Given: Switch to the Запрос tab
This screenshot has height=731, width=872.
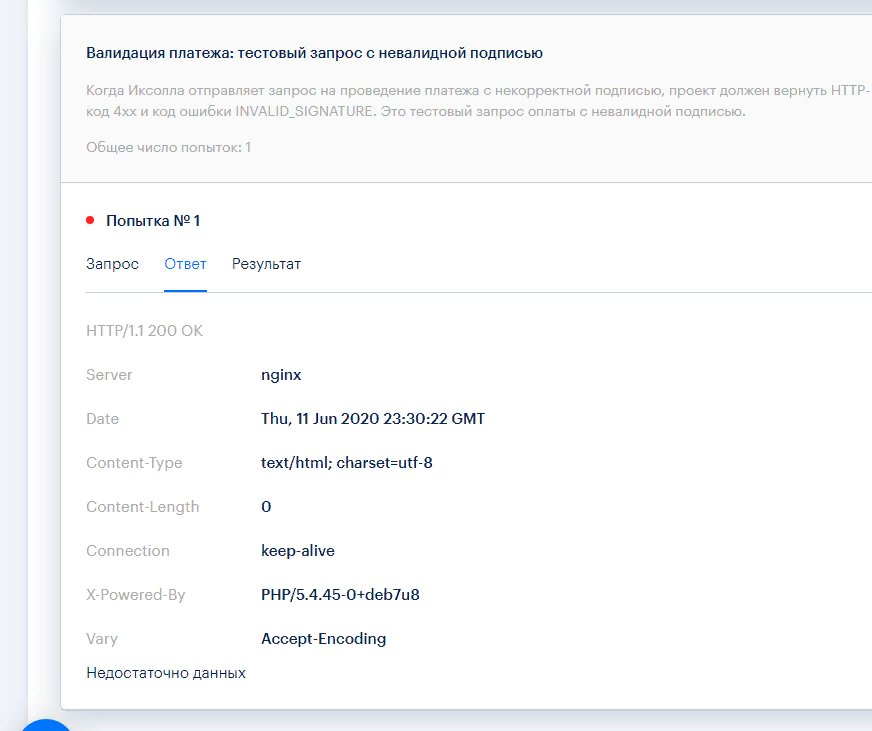Looking at the screenshot, I should (x=112, y=264).
